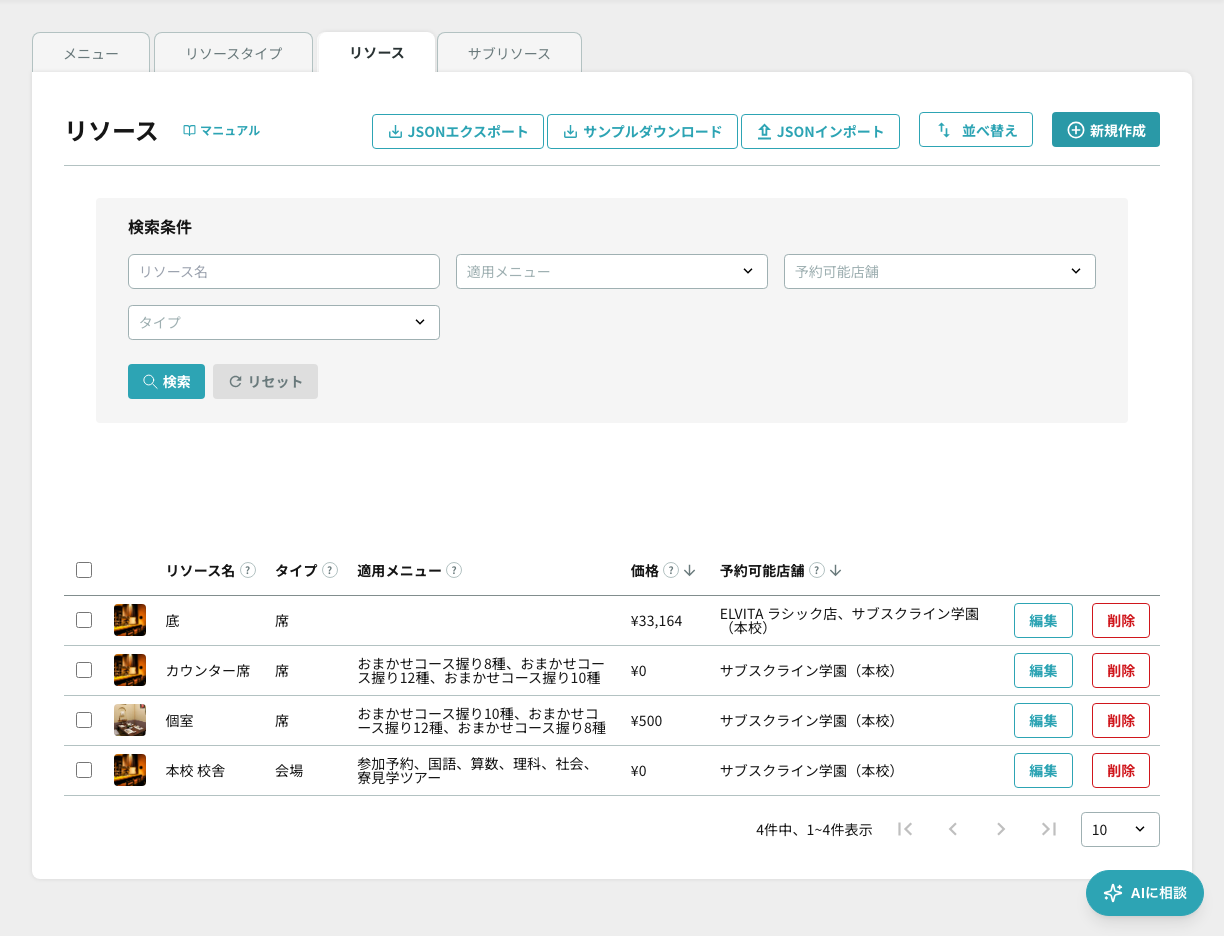The width and height of the screenshot is (1224, 936).
Task: Toggle the select-all checkbox in table header
Action: [x=84, y=570]
